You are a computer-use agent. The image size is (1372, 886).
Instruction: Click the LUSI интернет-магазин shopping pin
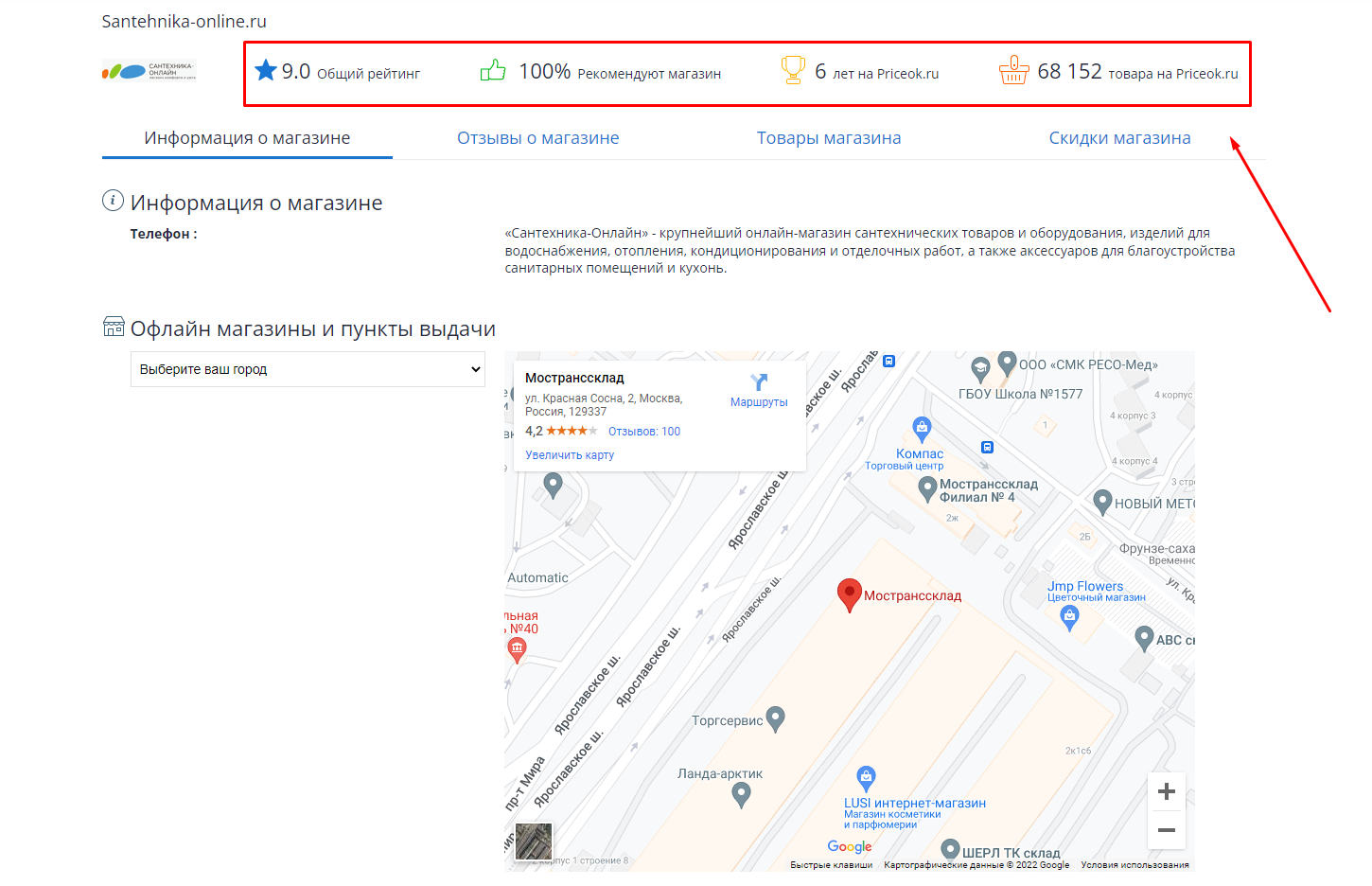(x=866, y=779)
